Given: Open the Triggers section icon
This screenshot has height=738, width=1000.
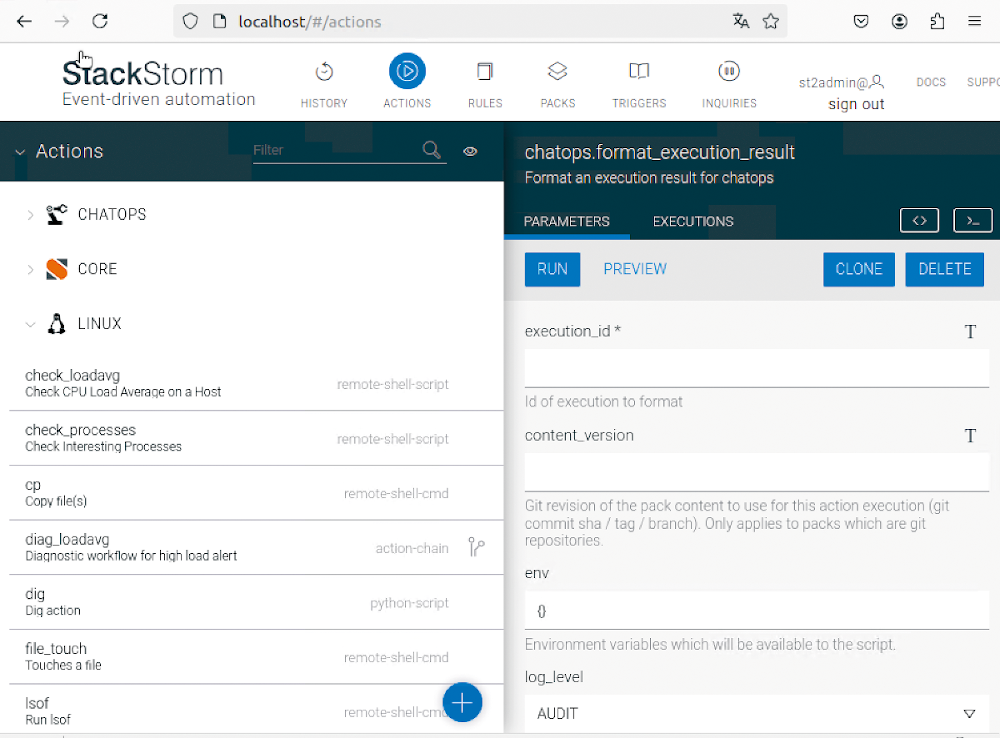Looking at the screenshot, I should coord(639,71).
